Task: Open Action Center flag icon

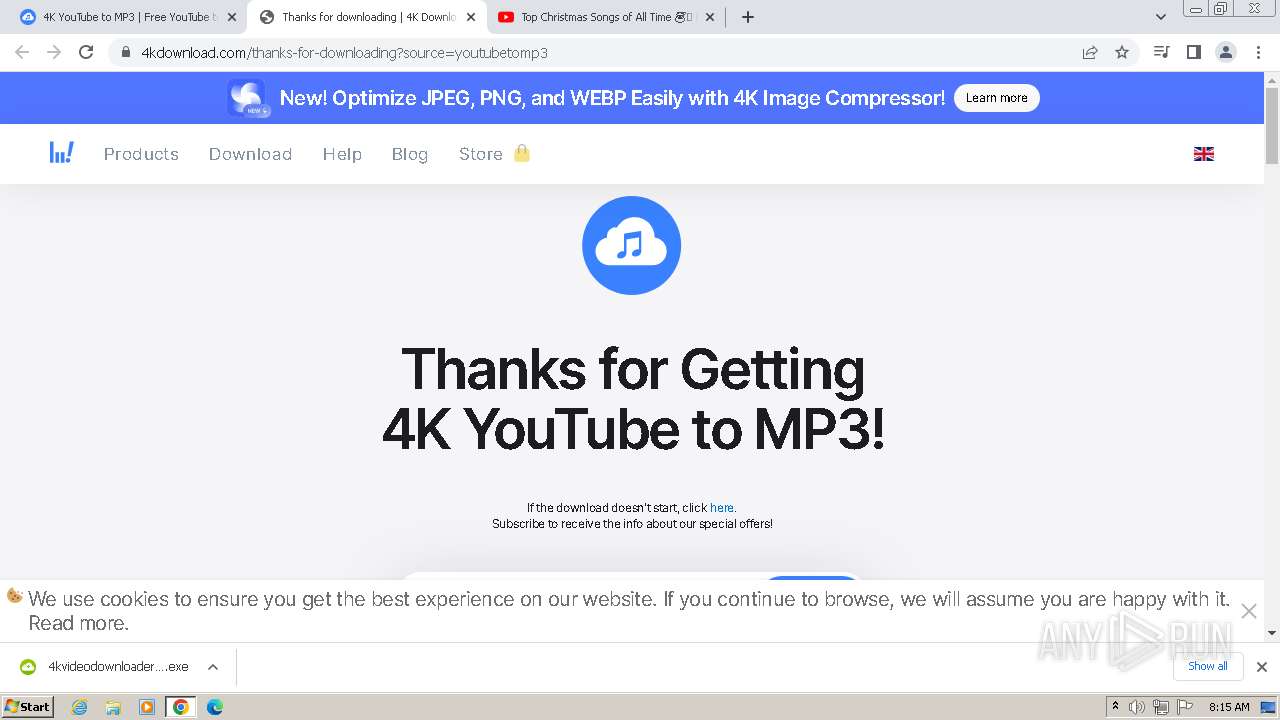Action: (1185, 707)
